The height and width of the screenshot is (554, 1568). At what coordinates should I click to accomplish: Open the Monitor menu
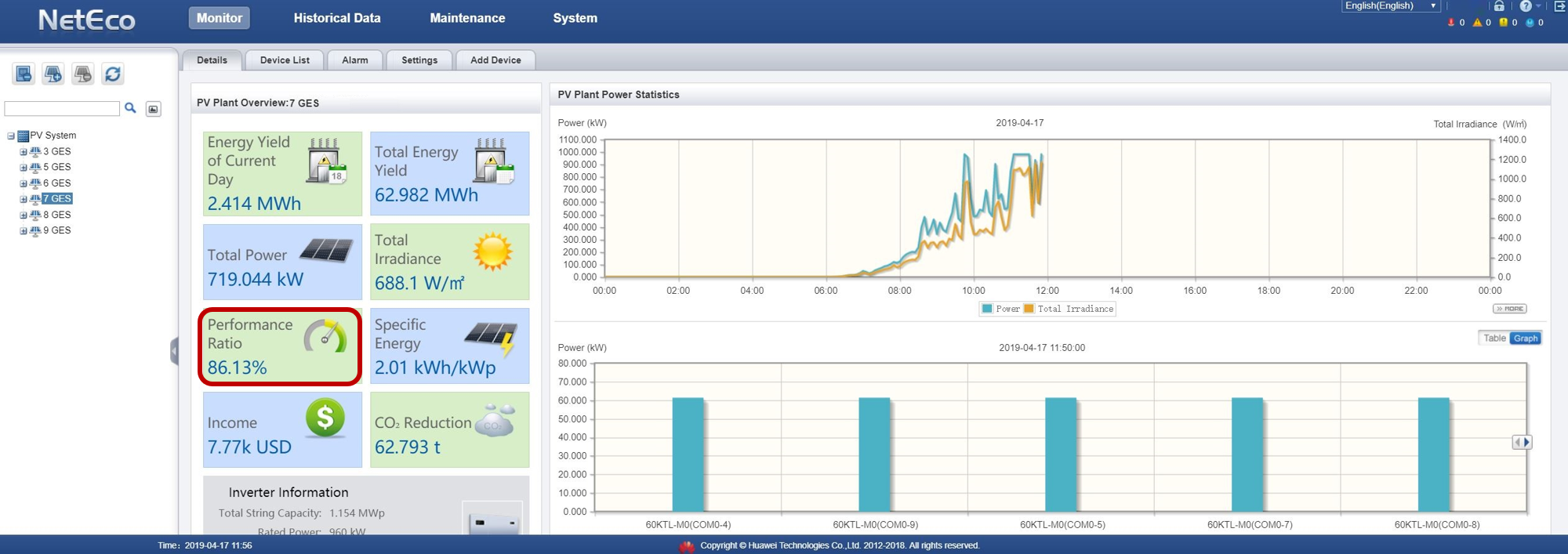coord(220,18)
